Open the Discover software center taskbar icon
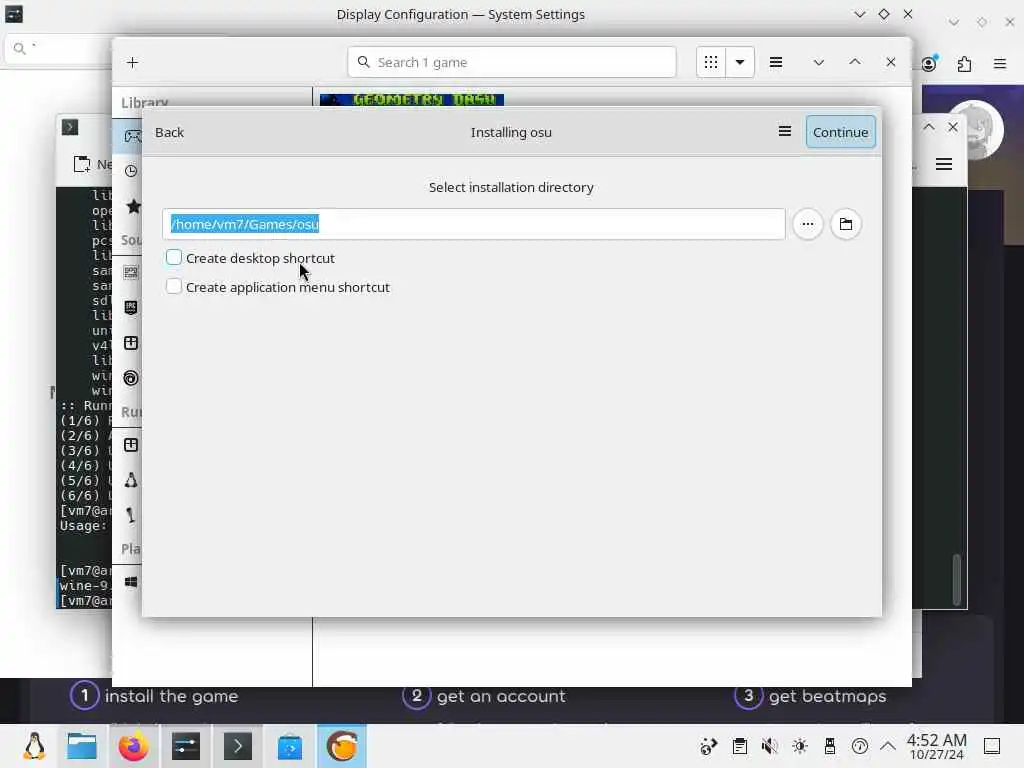Screen dimensions: 1024x768 coord(290,746)
